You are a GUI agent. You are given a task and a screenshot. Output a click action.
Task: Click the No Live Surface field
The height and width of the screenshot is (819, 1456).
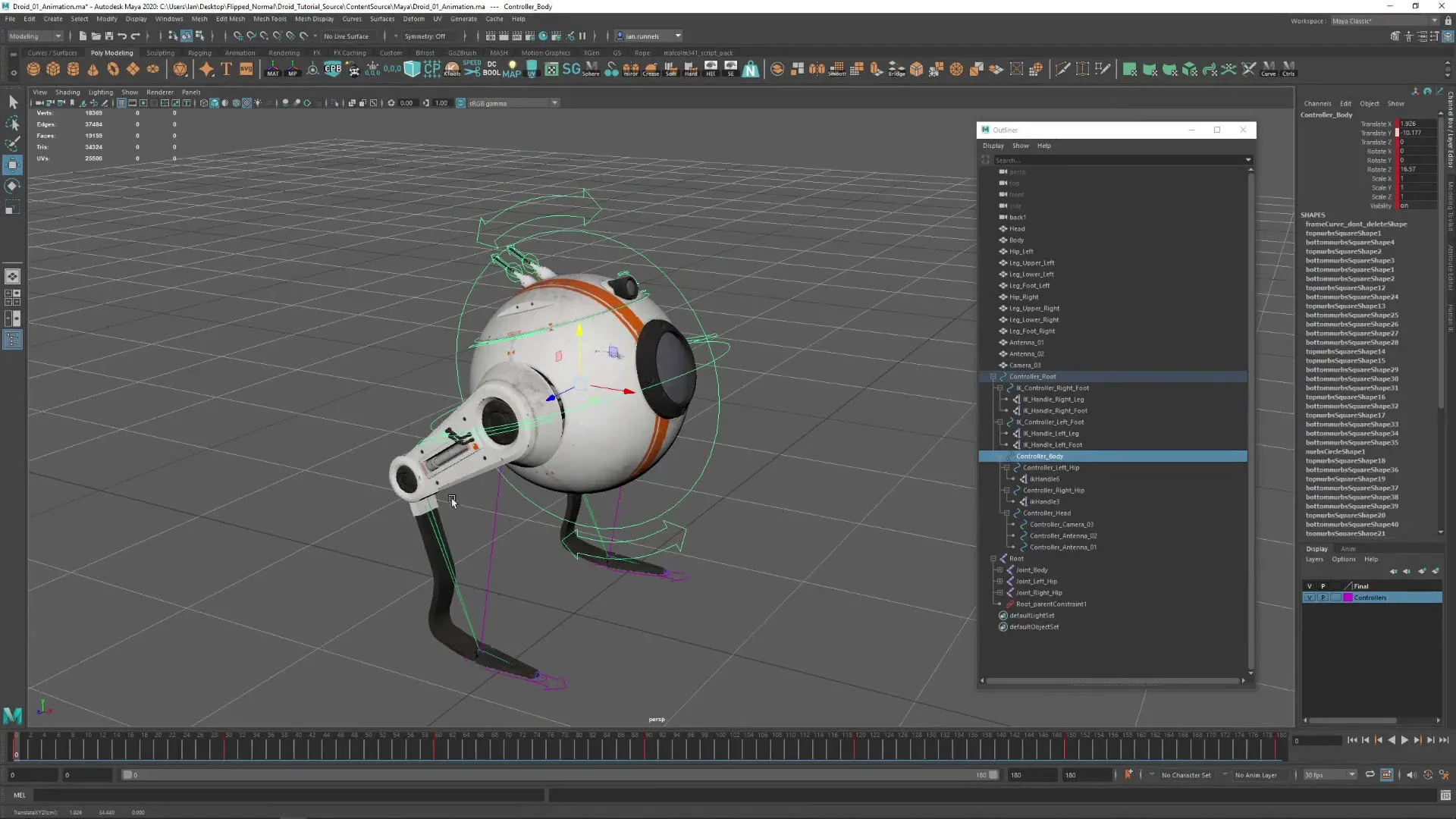pyautogui.click(x=347, y=36)
